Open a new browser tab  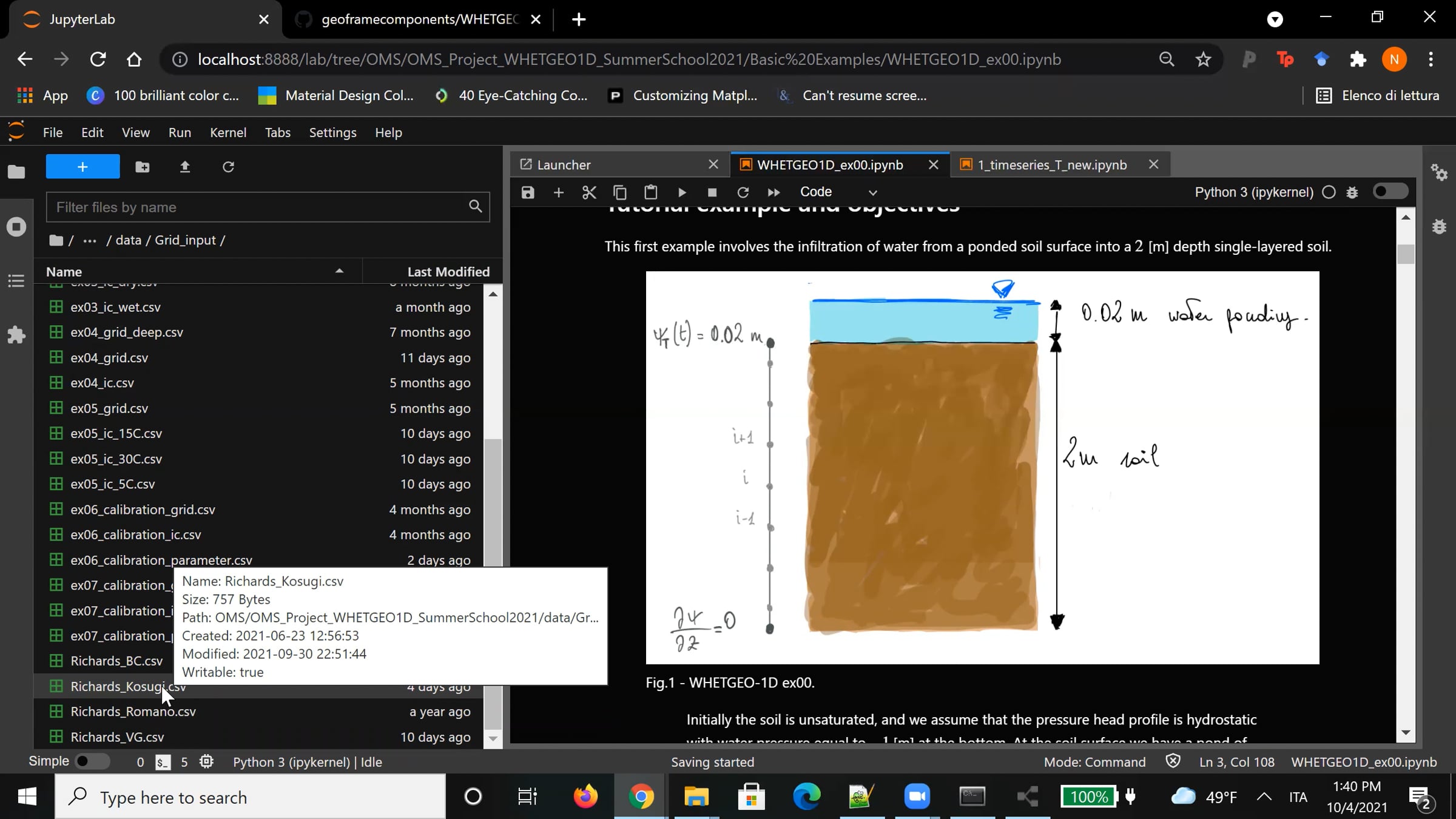[x=579, y=19]
